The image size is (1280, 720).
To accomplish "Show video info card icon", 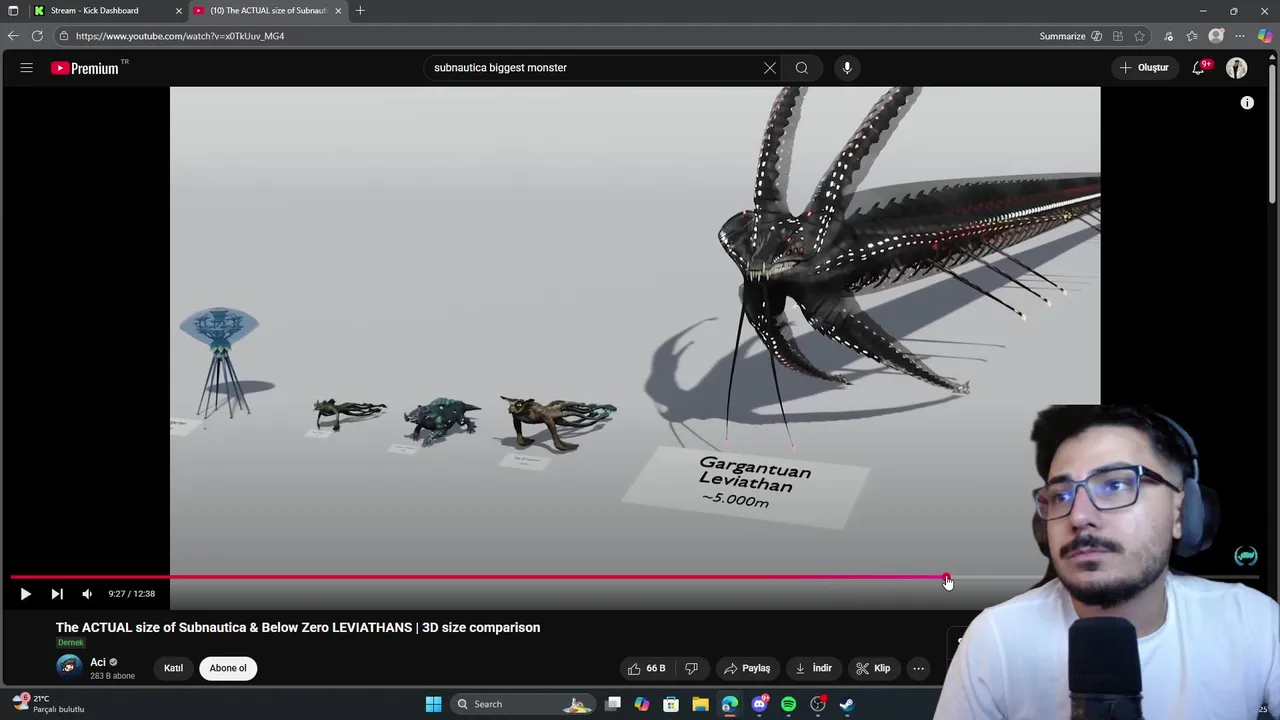I will click(x=1247, y=103).
